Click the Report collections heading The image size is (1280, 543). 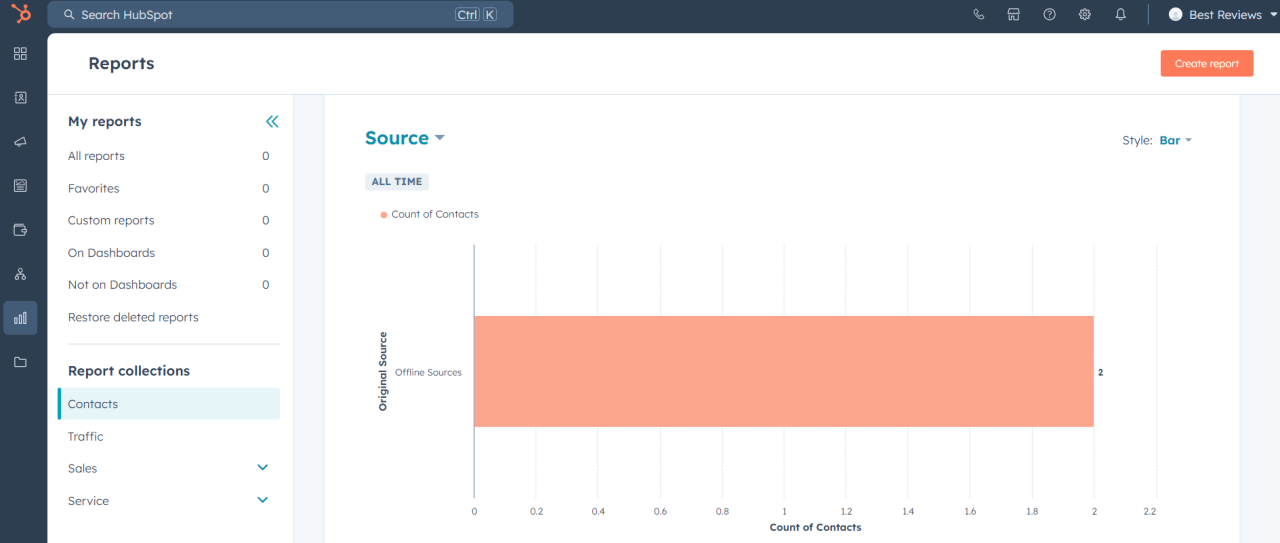tap(129, 371)
